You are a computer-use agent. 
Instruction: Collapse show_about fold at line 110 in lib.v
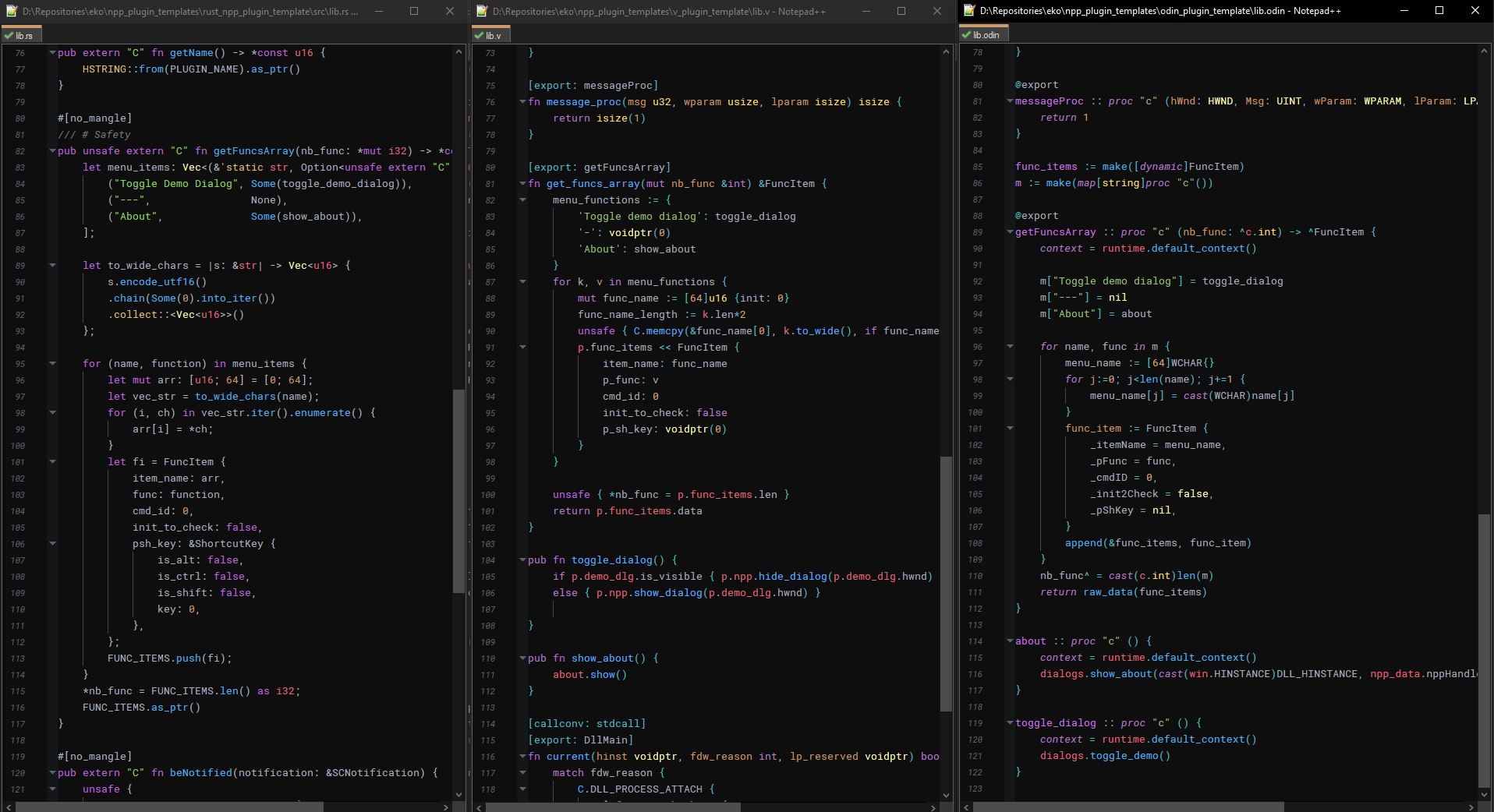522,658
